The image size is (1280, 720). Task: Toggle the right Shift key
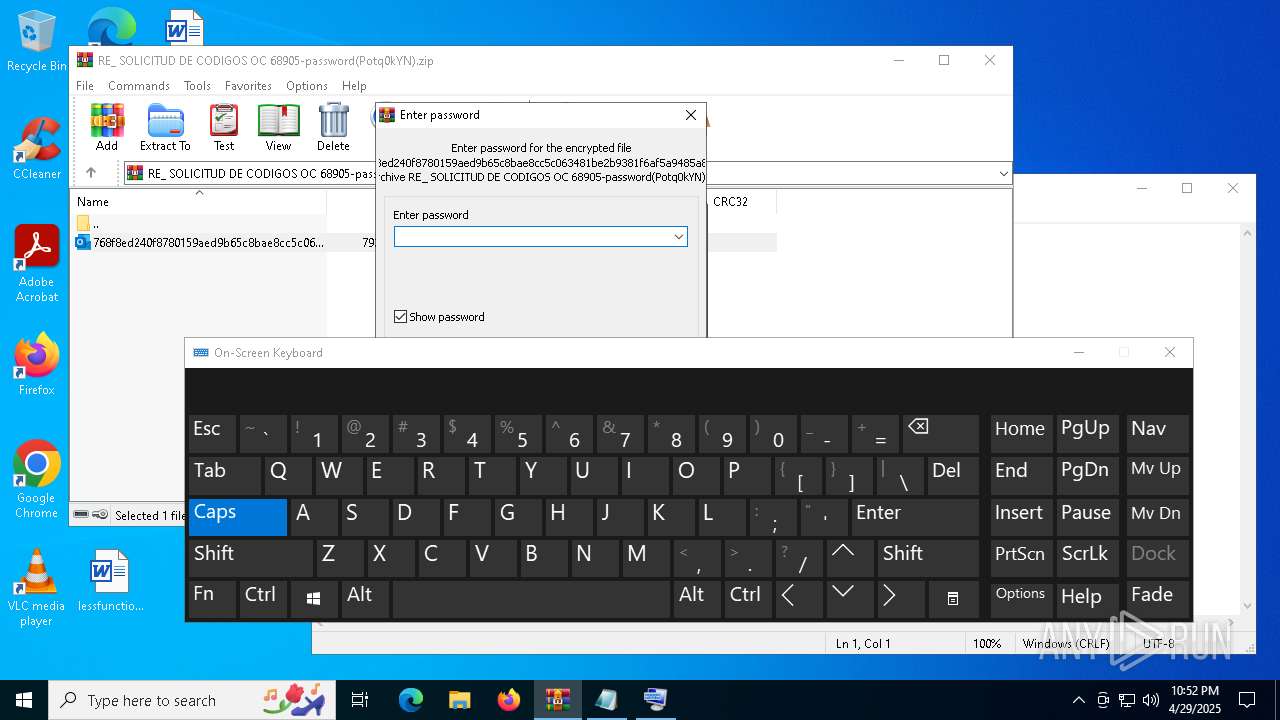point(928,558)
